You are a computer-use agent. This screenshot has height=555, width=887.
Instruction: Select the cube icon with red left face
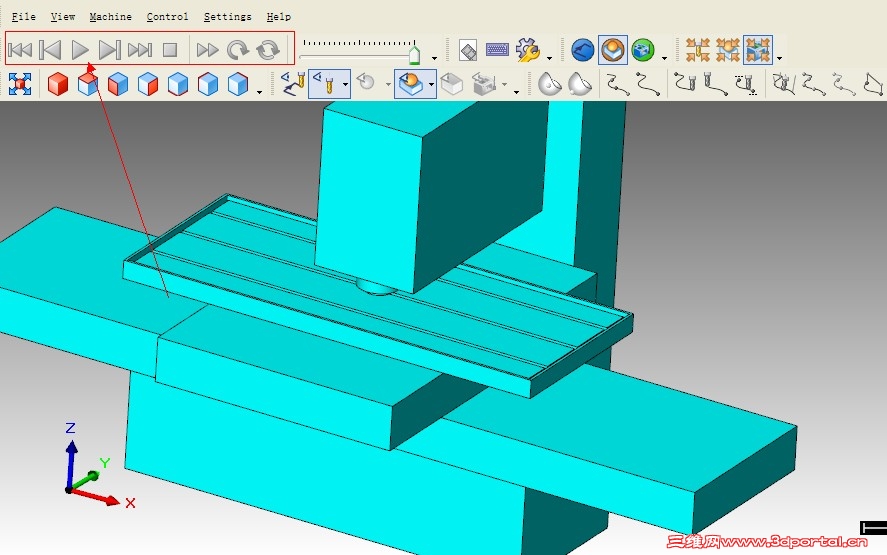(118, 84)
